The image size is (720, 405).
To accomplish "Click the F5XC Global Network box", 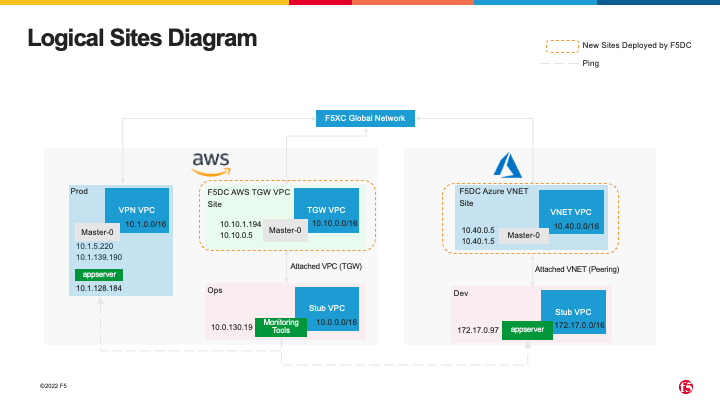I will click(365, 118).
